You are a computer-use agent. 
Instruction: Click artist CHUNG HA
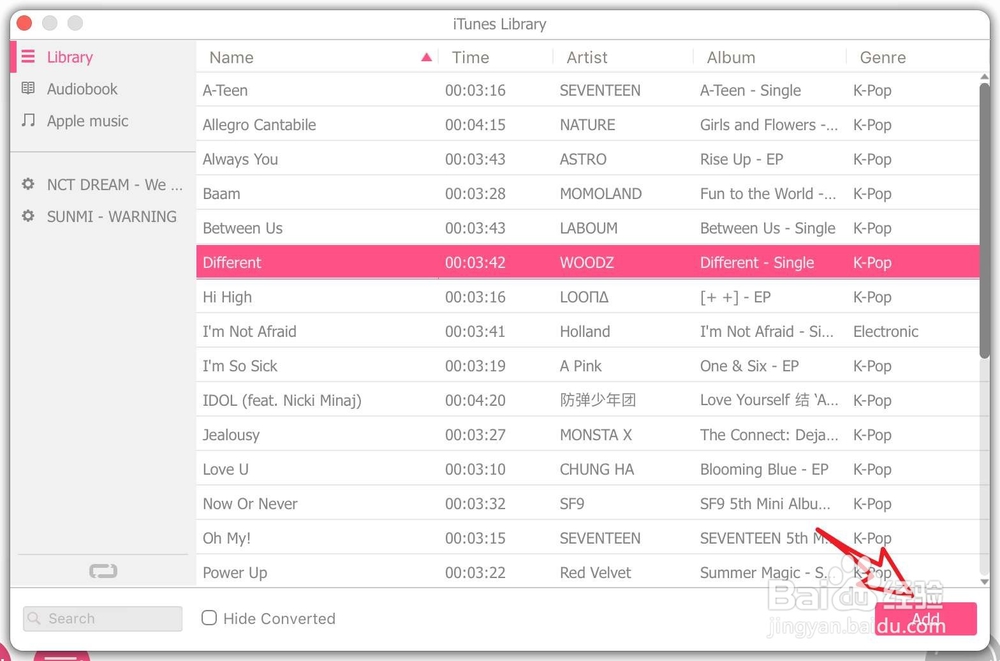[597, 469]
